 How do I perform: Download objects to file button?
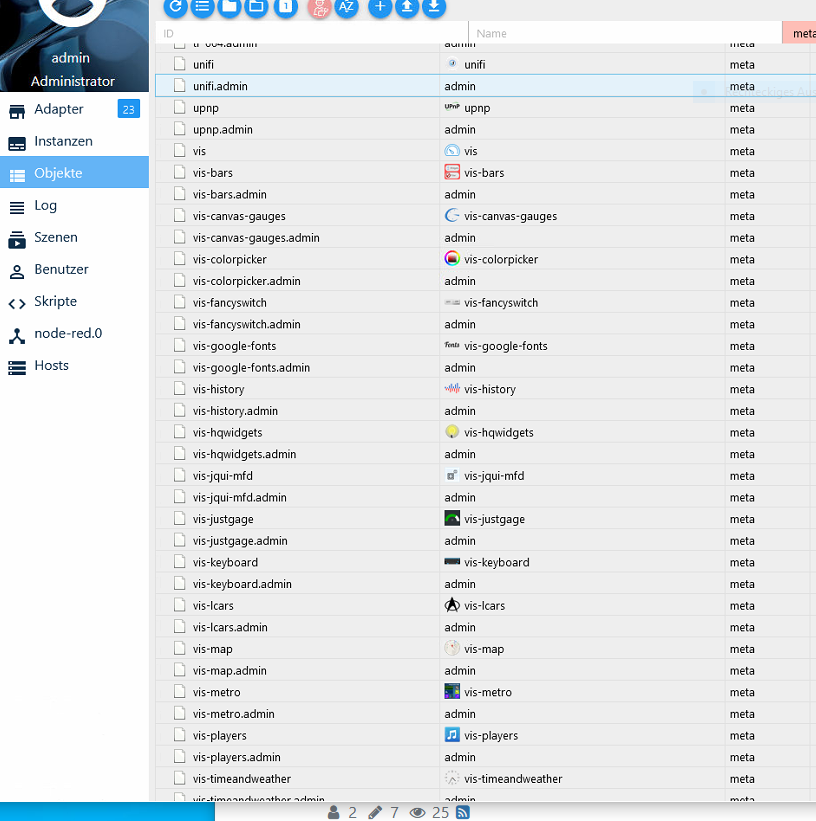tap(434, 7)
